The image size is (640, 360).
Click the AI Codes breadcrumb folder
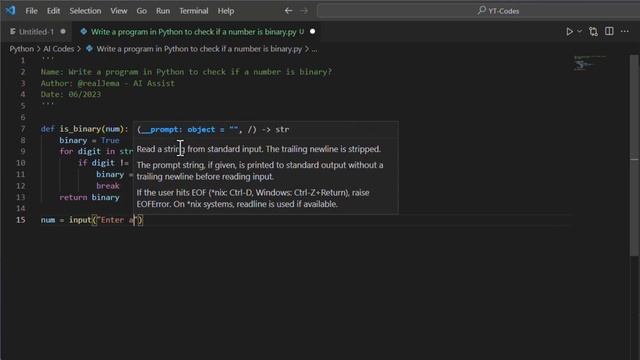(59, 49)
